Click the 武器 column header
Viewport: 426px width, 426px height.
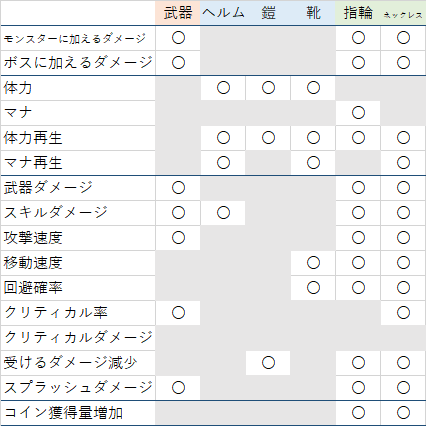178,13
